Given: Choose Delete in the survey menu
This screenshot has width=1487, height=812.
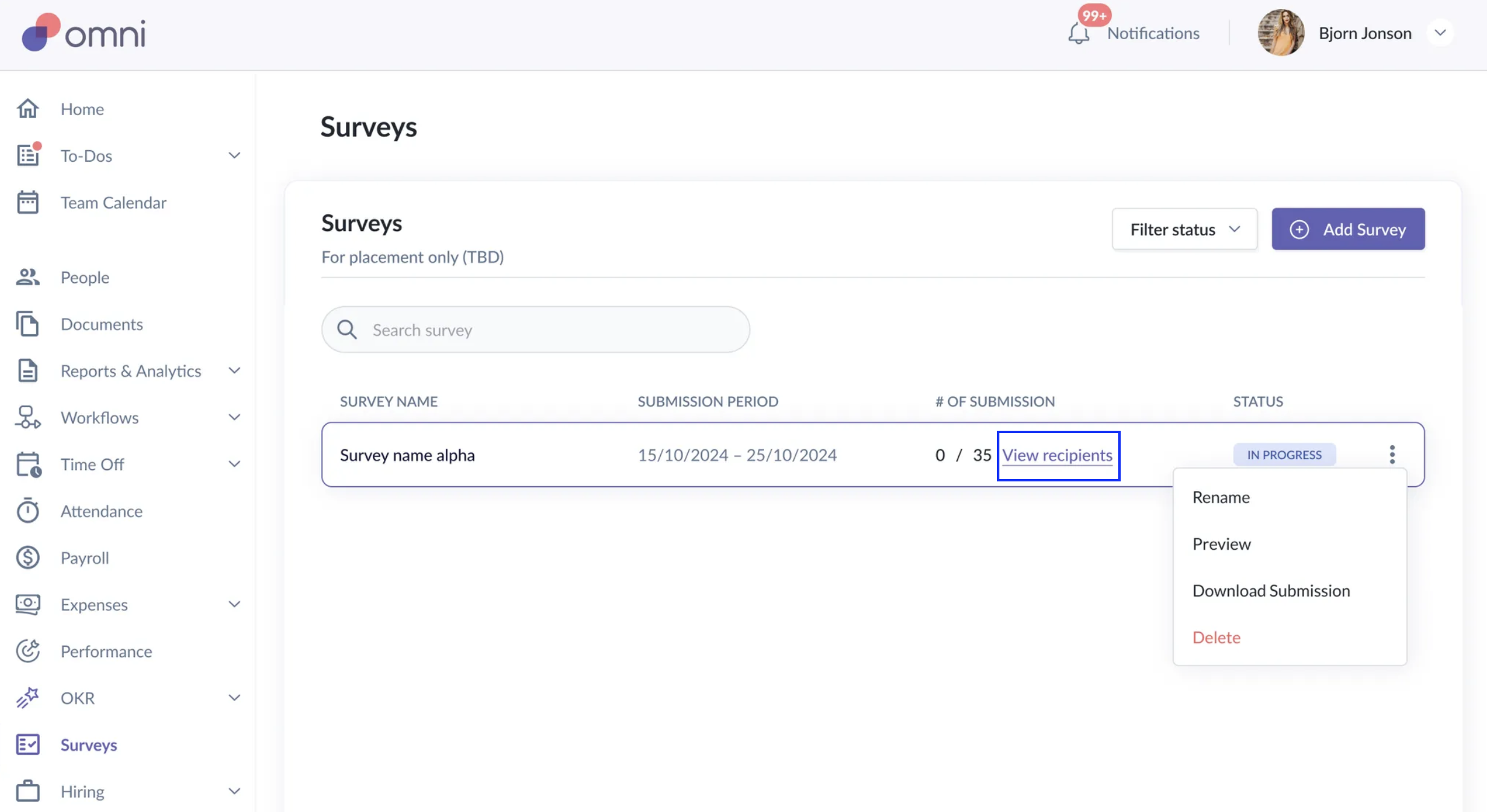Looking at the screenshot, I should [x=1216, y=637].
